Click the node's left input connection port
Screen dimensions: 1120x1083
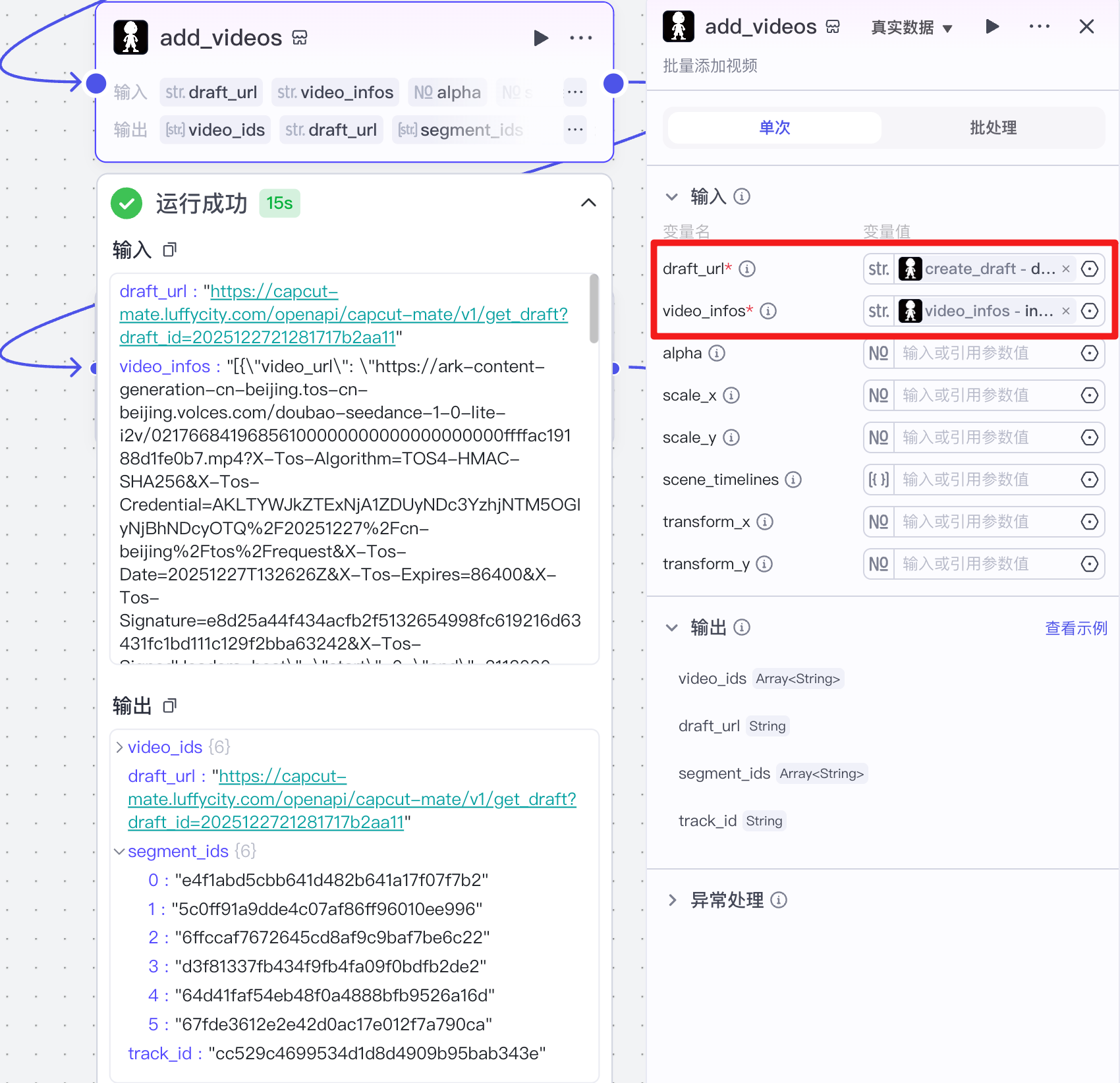click(x=96, y=83)
